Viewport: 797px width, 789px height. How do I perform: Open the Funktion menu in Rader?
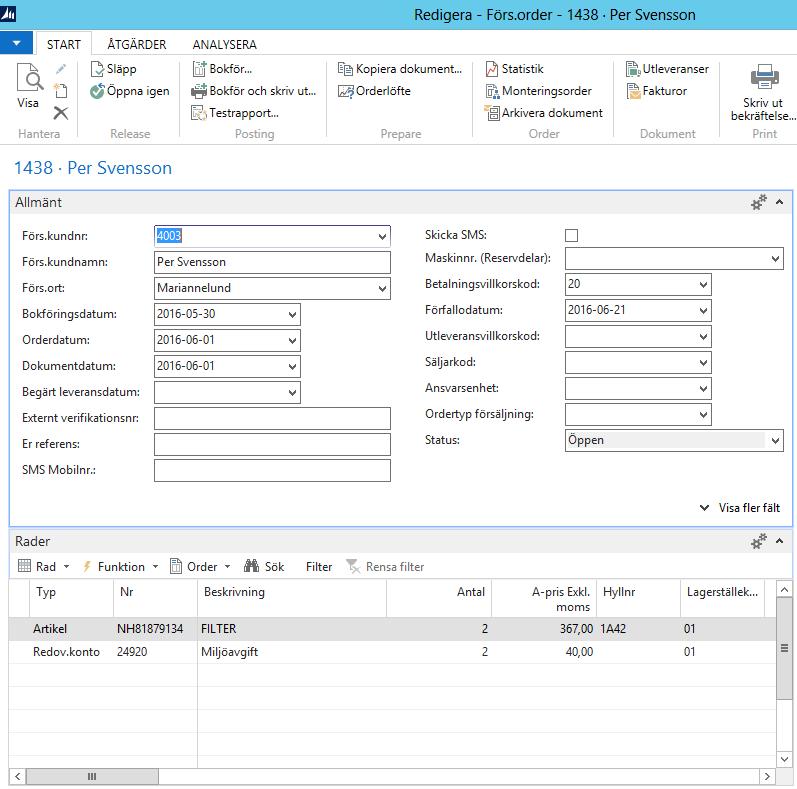pyautogui.click(x=121, y=566)
